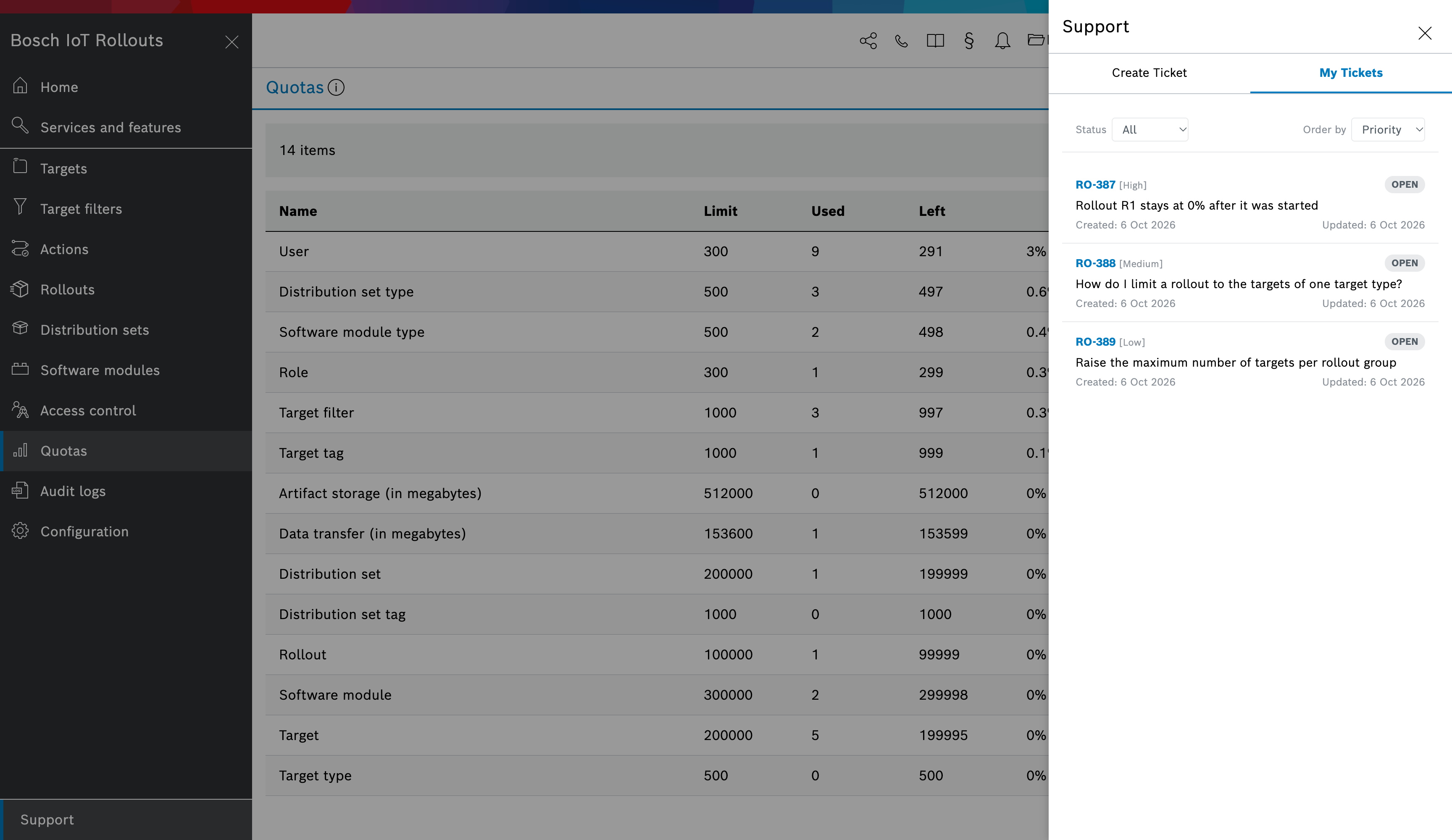Click the OPEN badge of RO-389
This screenshot has height=840, width=1452.
[x=1405, y=341]
